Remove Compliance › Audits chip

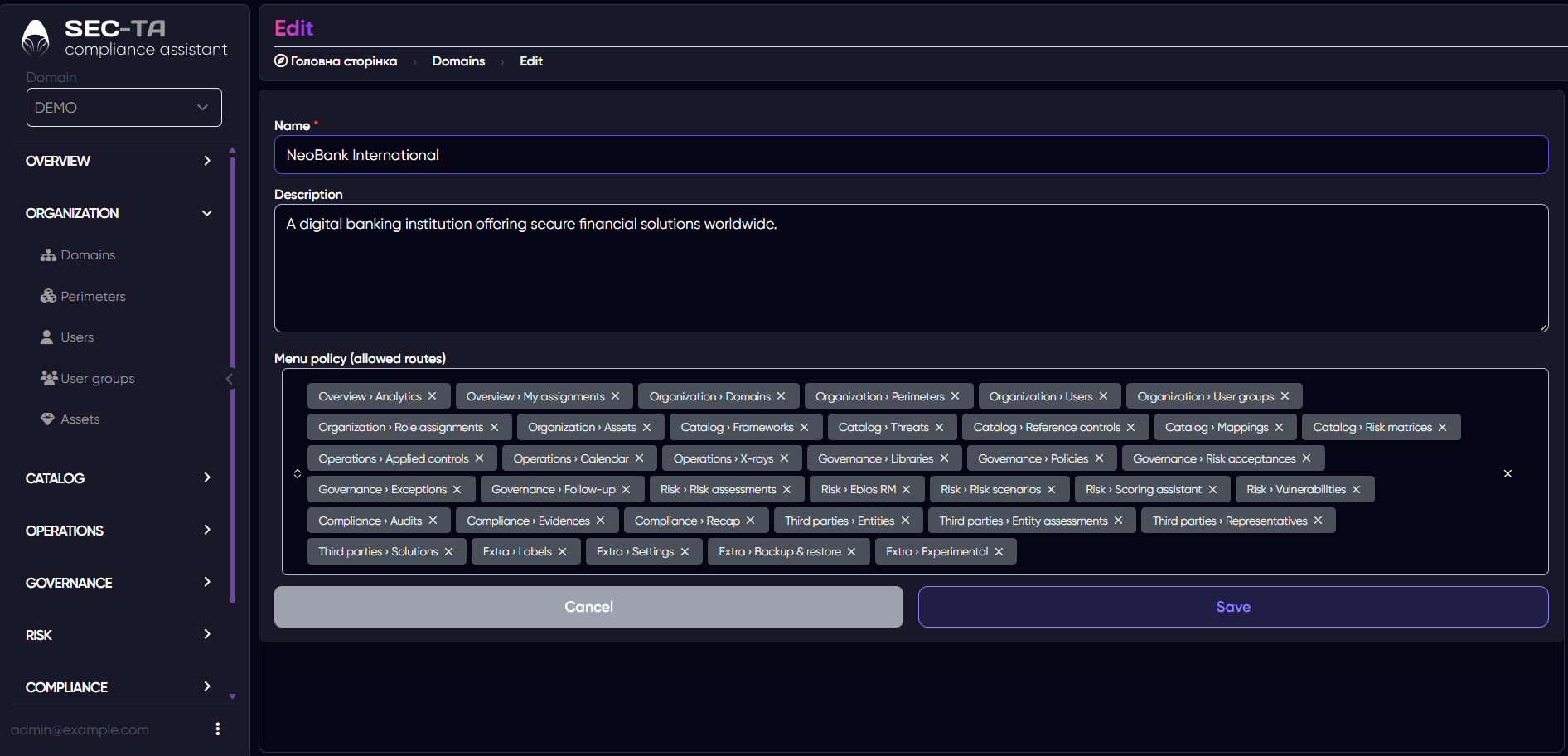tap(433, 521)
